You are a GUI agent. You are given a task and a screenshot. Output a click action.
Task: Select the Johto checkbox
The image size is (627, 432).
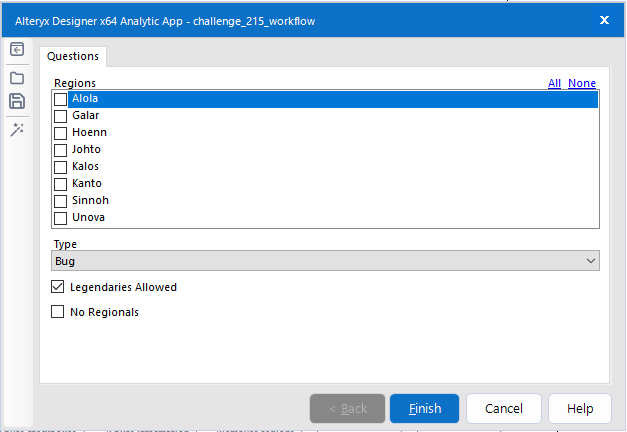[x=60, y=150]
